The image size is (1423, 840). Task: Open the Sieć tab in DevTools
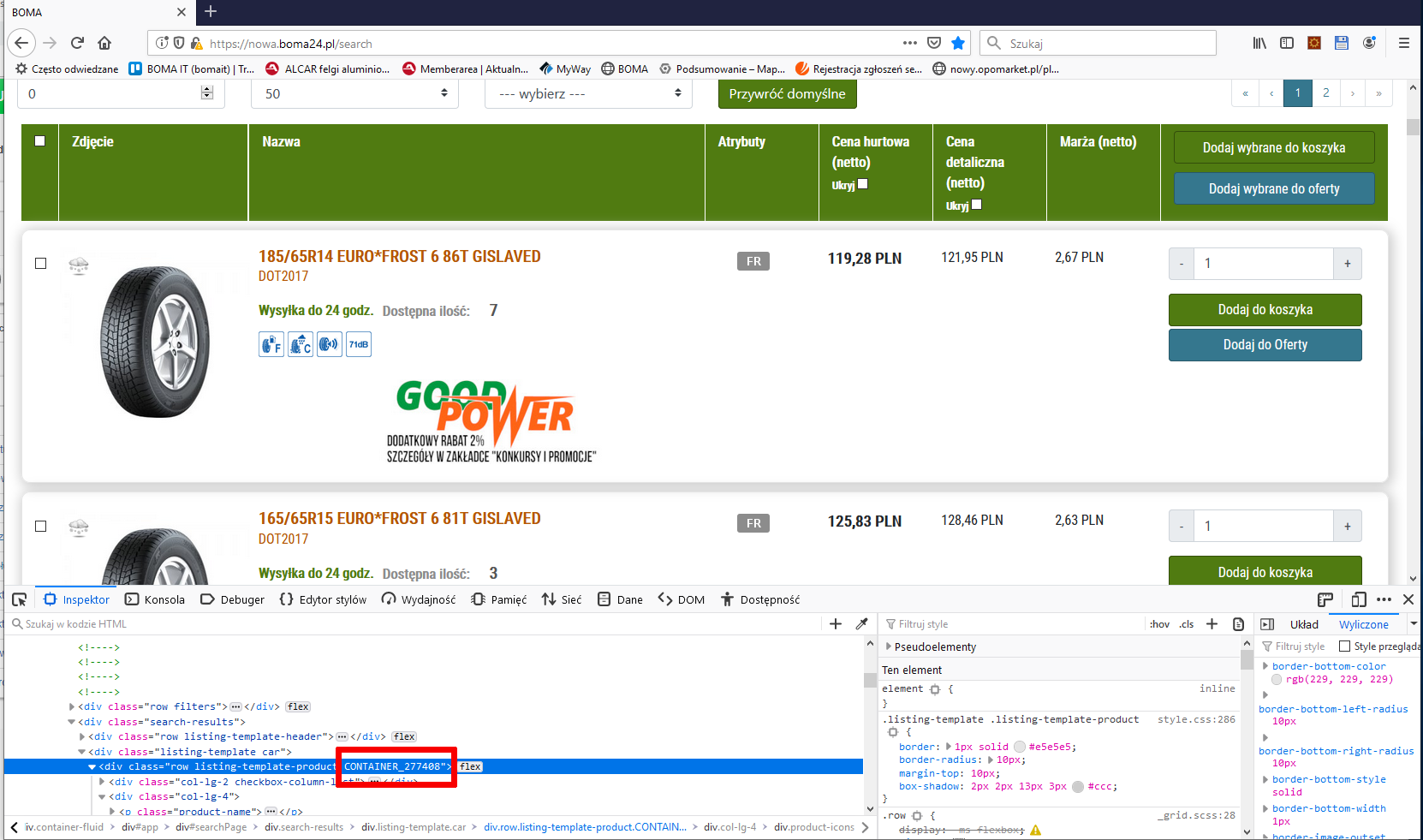tap(562, 599)
